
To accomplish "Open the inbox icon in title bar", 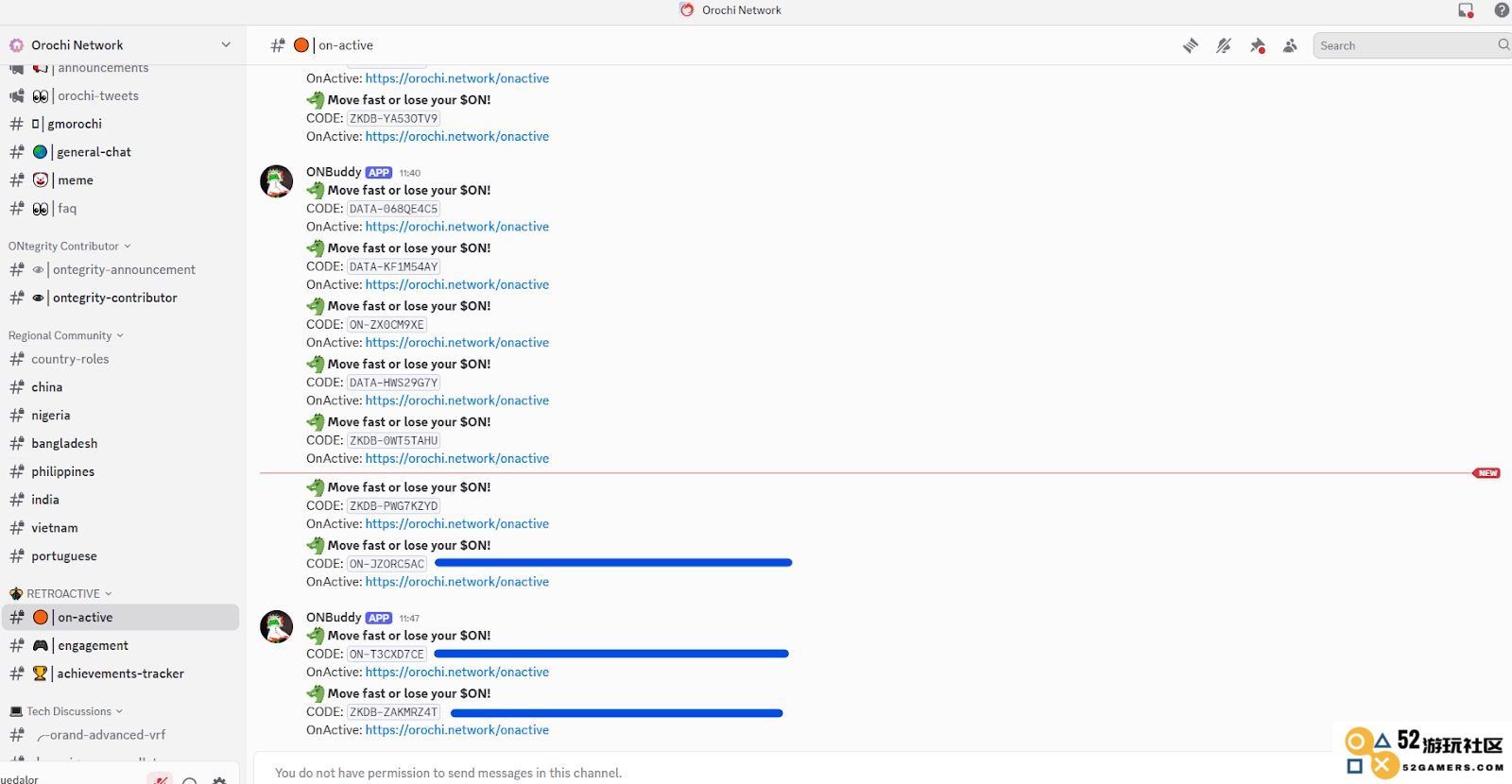I will (1466, 10).
